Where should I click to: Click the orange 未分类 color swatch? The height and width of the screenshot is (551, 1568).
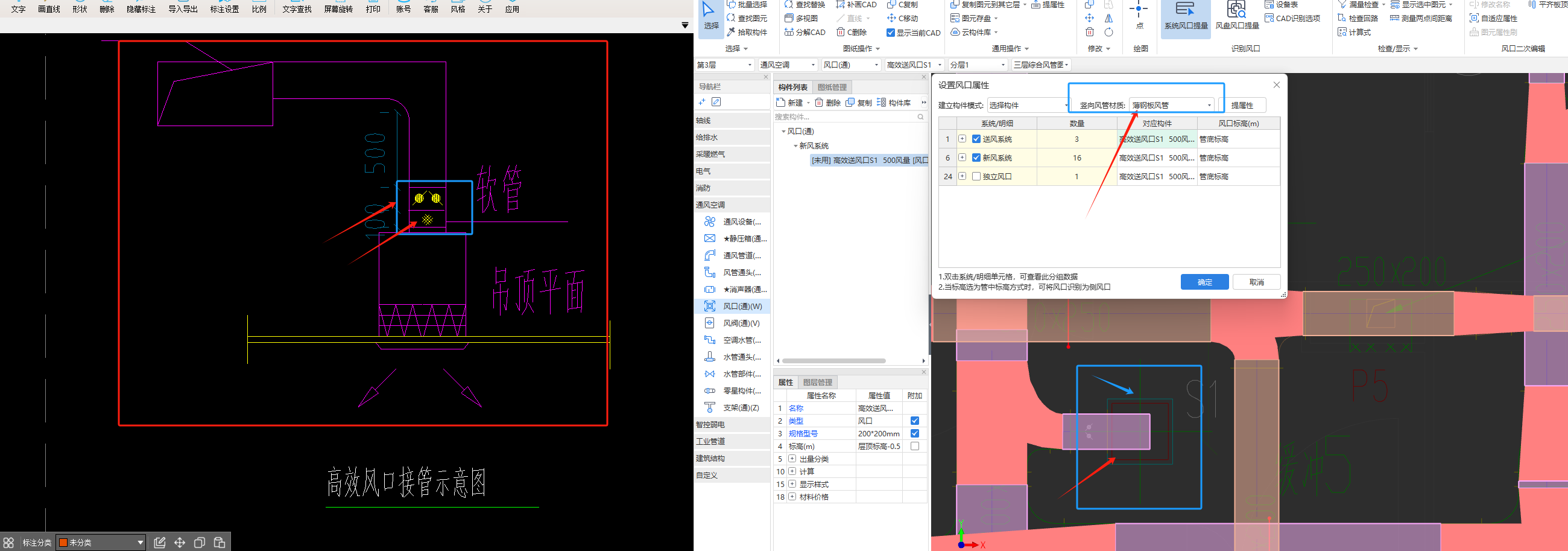coord(63,543)
